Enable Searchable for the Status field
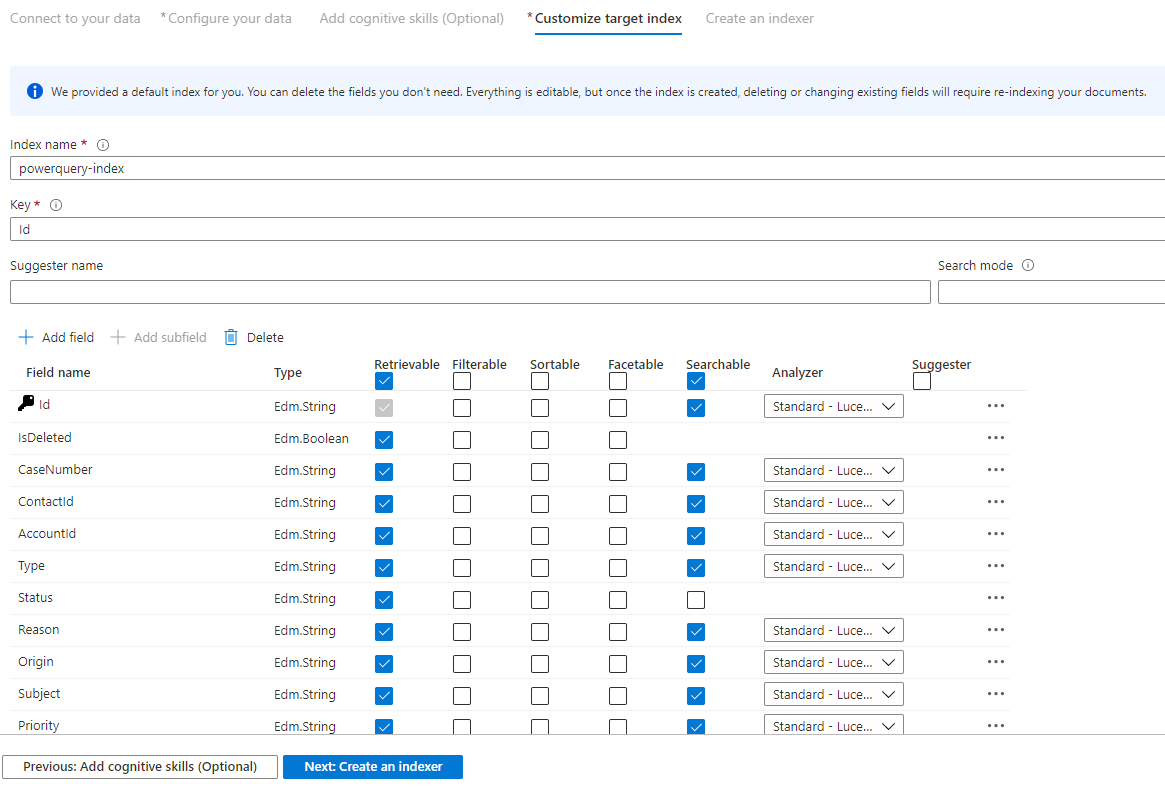The width and height of the screenshot is (1165, 789). (x=696, y=600)
